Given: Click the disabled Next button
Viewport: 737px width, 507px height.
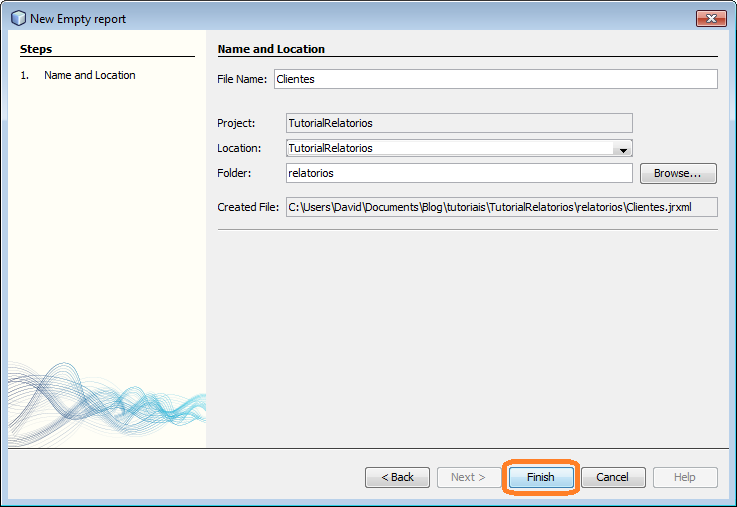Looking at the screenshot, I should (468, 477).
